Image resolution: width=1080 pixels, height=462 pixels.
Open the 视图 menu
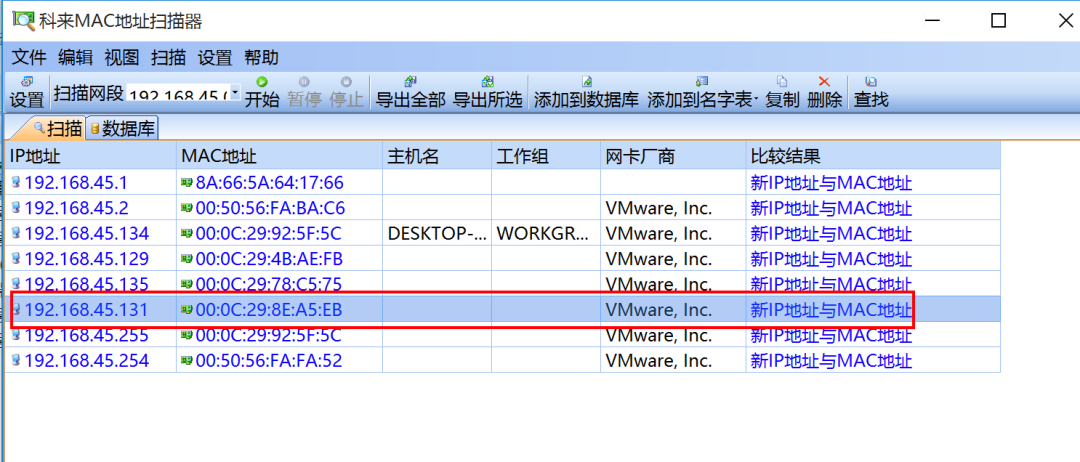point(122,58)
